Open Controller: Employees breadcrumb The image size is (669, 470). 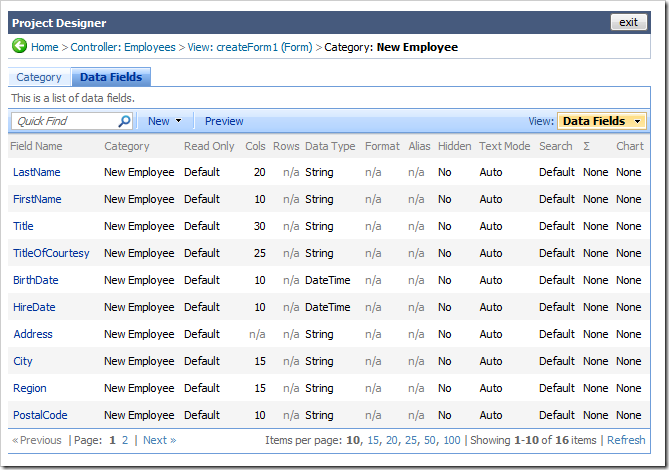click(123, 47)
